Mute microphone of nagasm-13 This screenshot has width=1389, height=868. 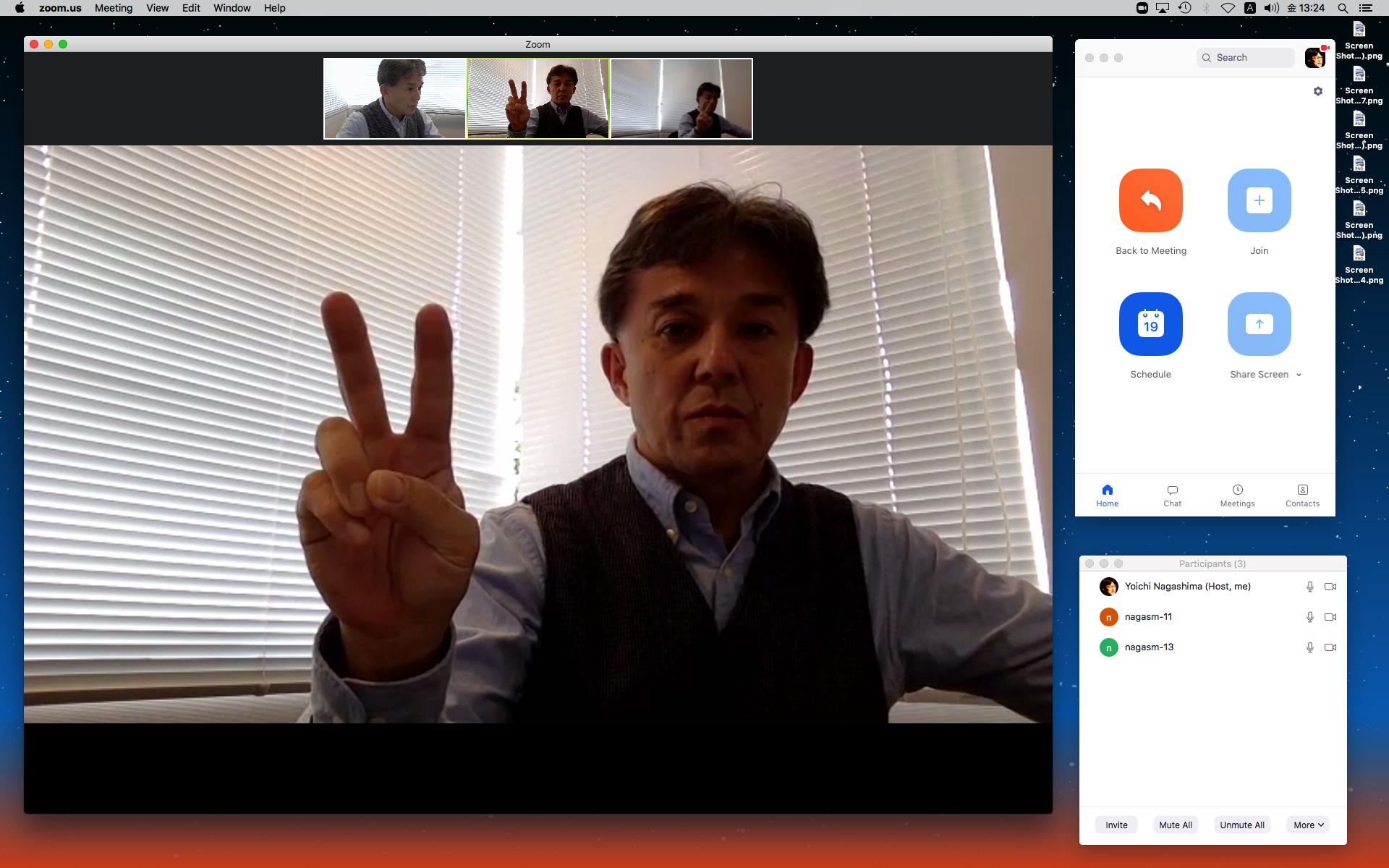(1309, 647)
